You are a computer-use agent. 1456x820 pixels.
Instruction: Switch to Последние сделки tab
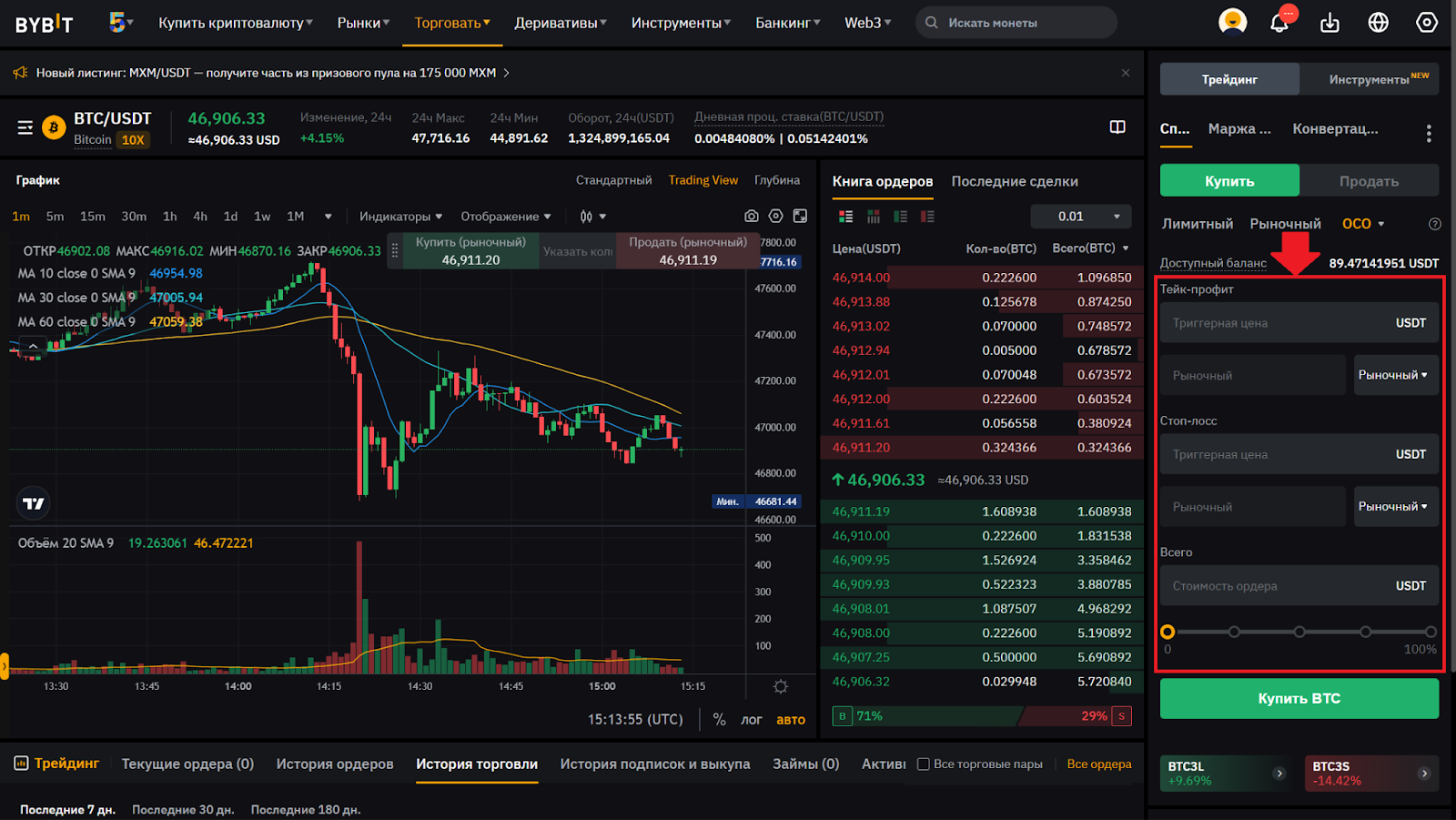[x=1015, y=181]
